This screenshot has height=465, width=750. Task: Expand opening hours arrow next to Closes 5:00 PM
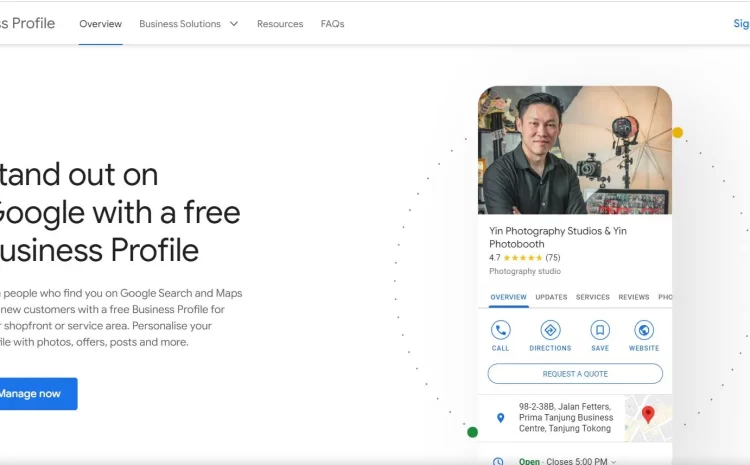click(613, 461)
